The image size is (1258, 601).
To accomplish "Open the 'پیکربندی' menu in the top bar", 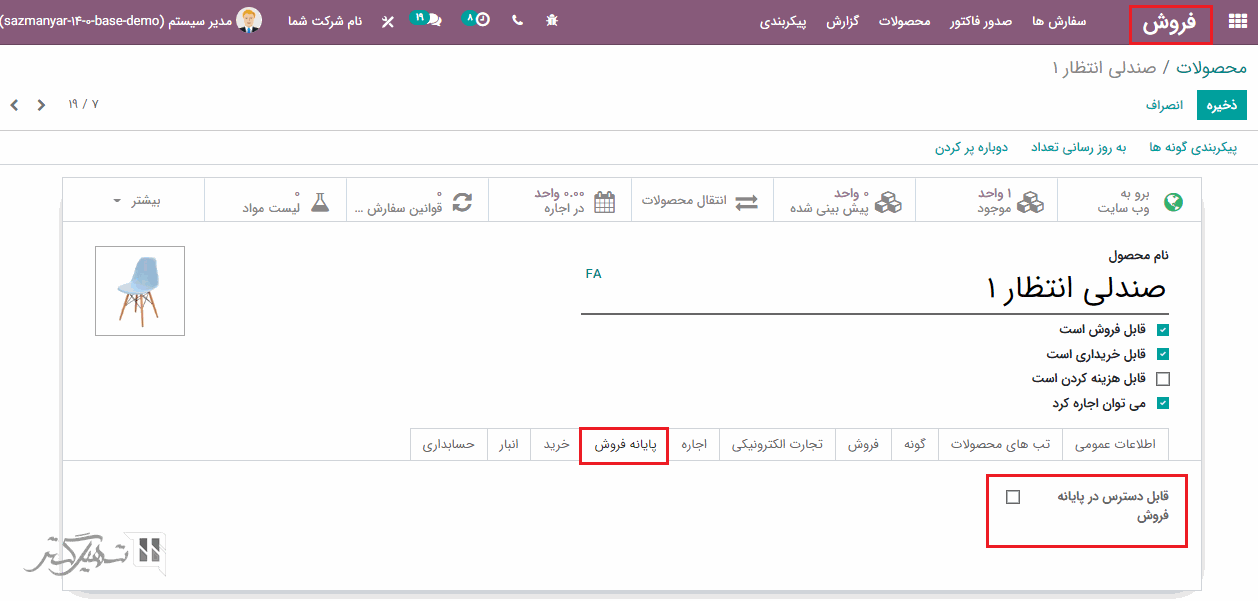I will (x=783, y=21).
